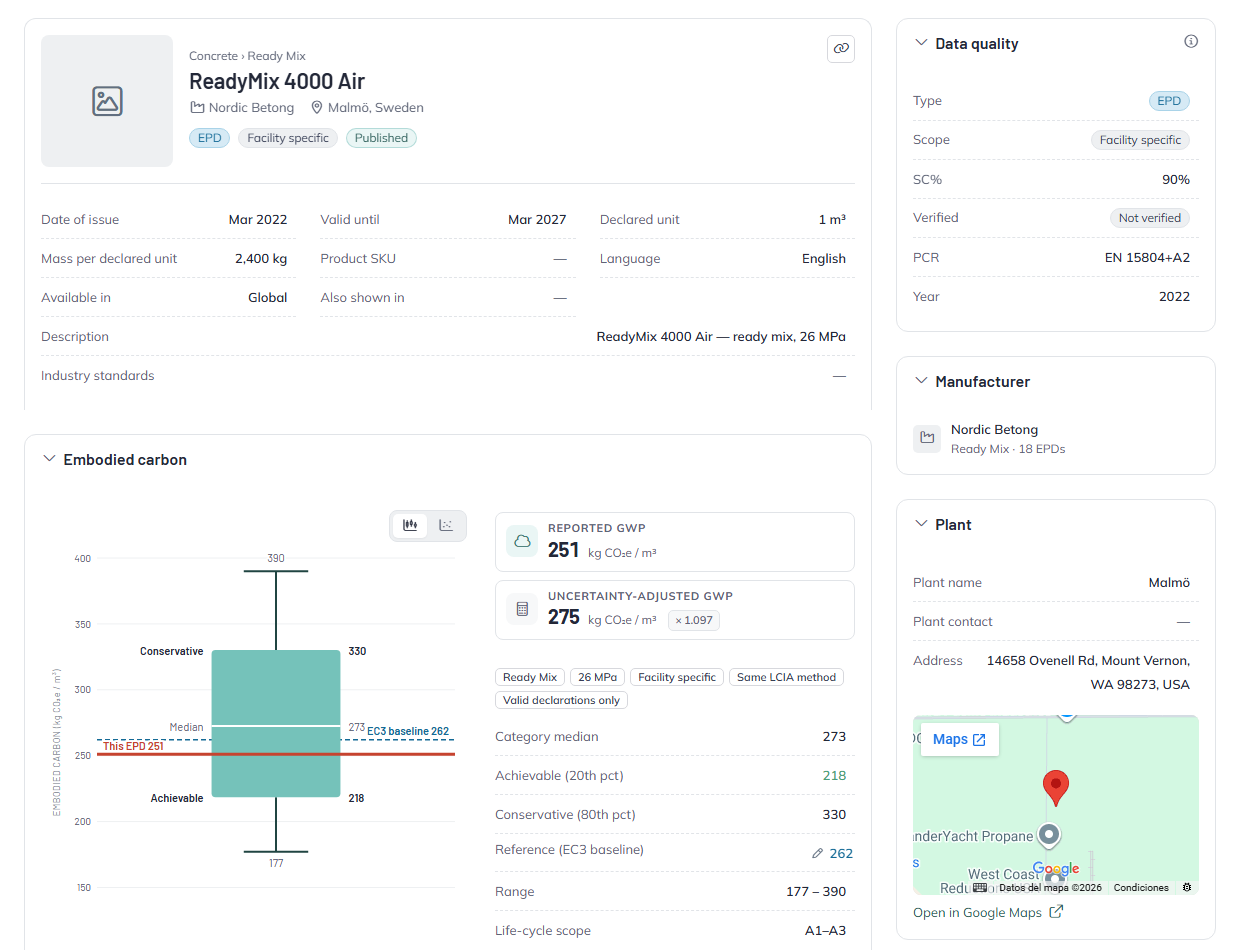Click the red map marker pin
The width and height of the screenshot is (1240, 950).
click(1055, 789)
